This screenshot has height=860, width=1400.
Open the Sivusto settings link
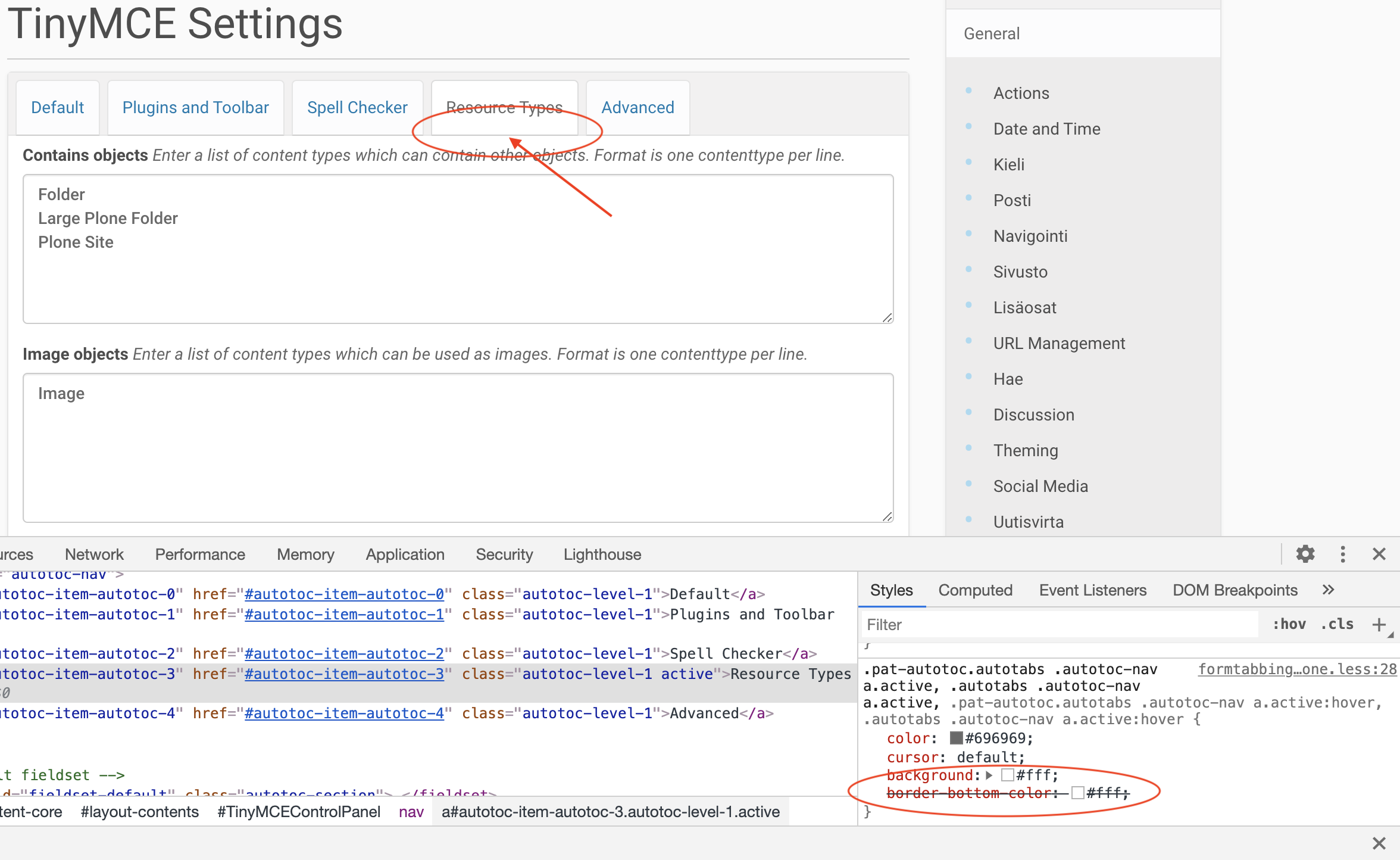pyautogui.click(x=1020, y=272)
